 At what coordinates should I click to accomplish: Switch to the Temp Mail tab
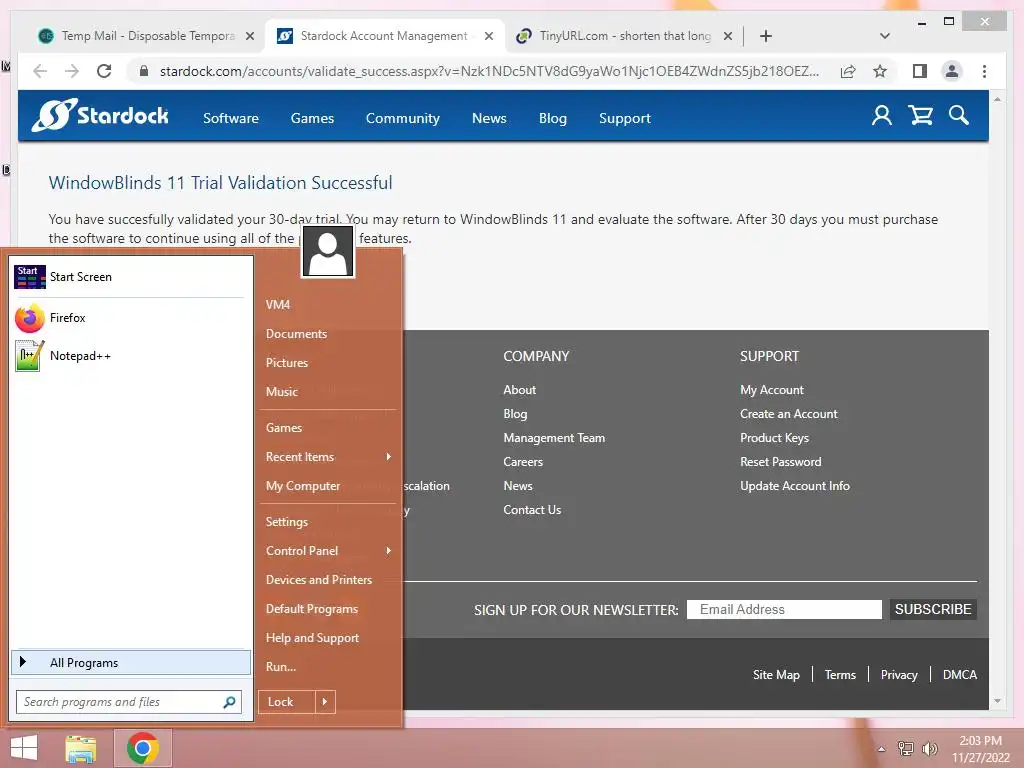click(x=147, y=36)
